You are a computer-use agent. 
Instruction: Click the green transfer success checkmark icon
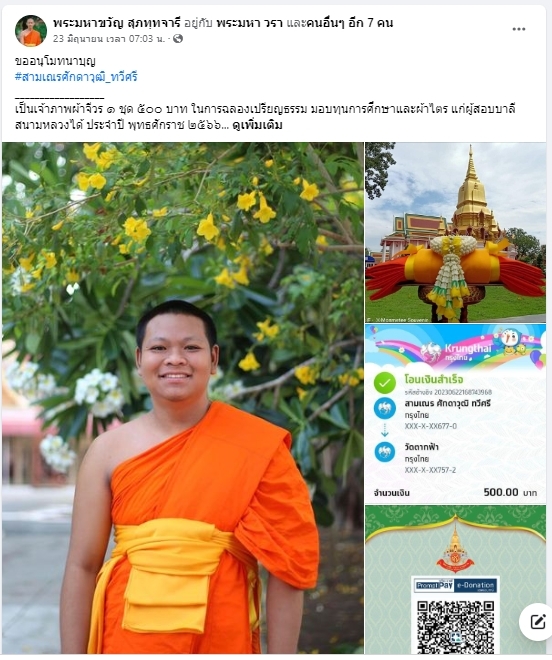(384, 383)
